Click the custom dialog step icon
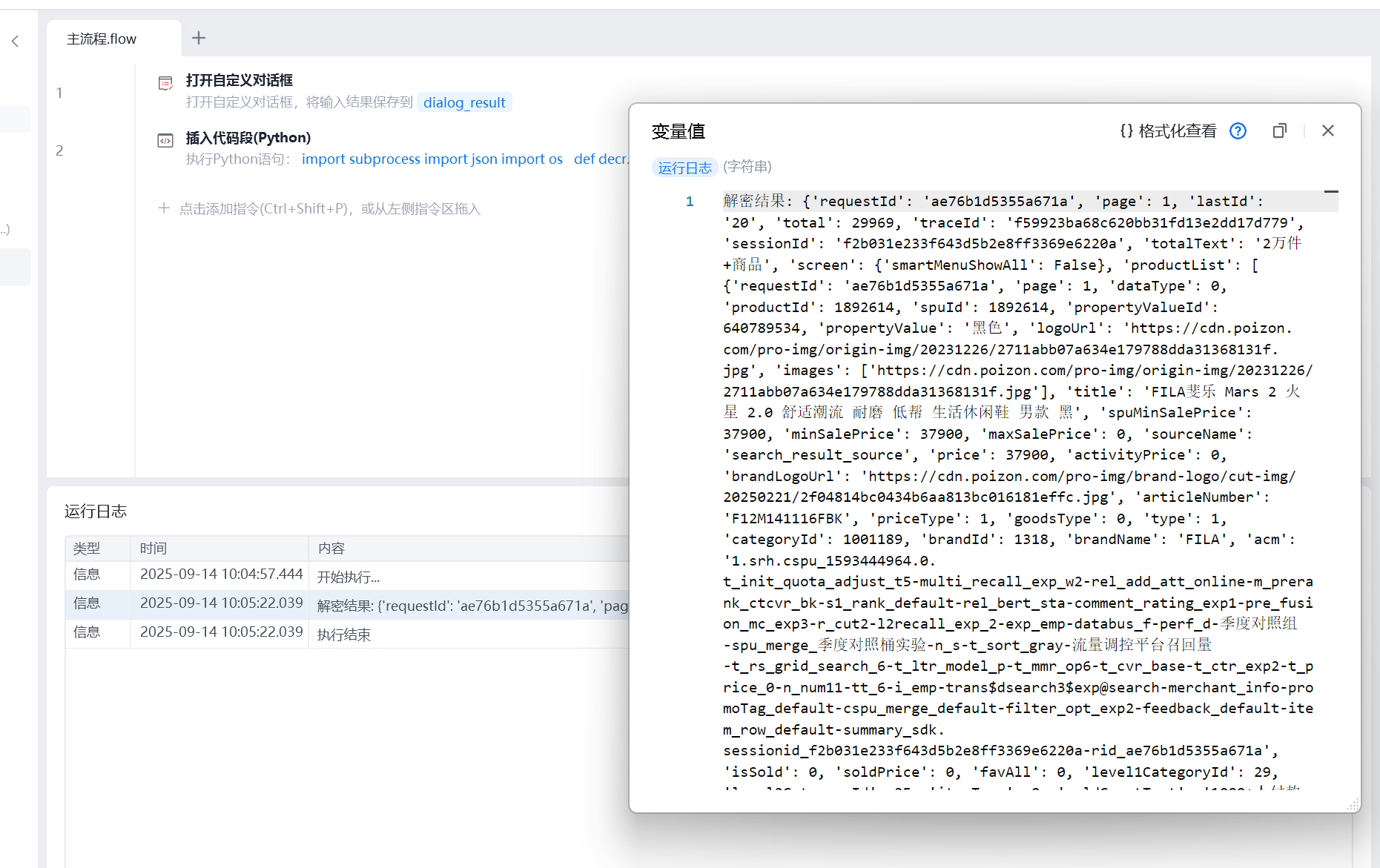 tap(165, 83)
